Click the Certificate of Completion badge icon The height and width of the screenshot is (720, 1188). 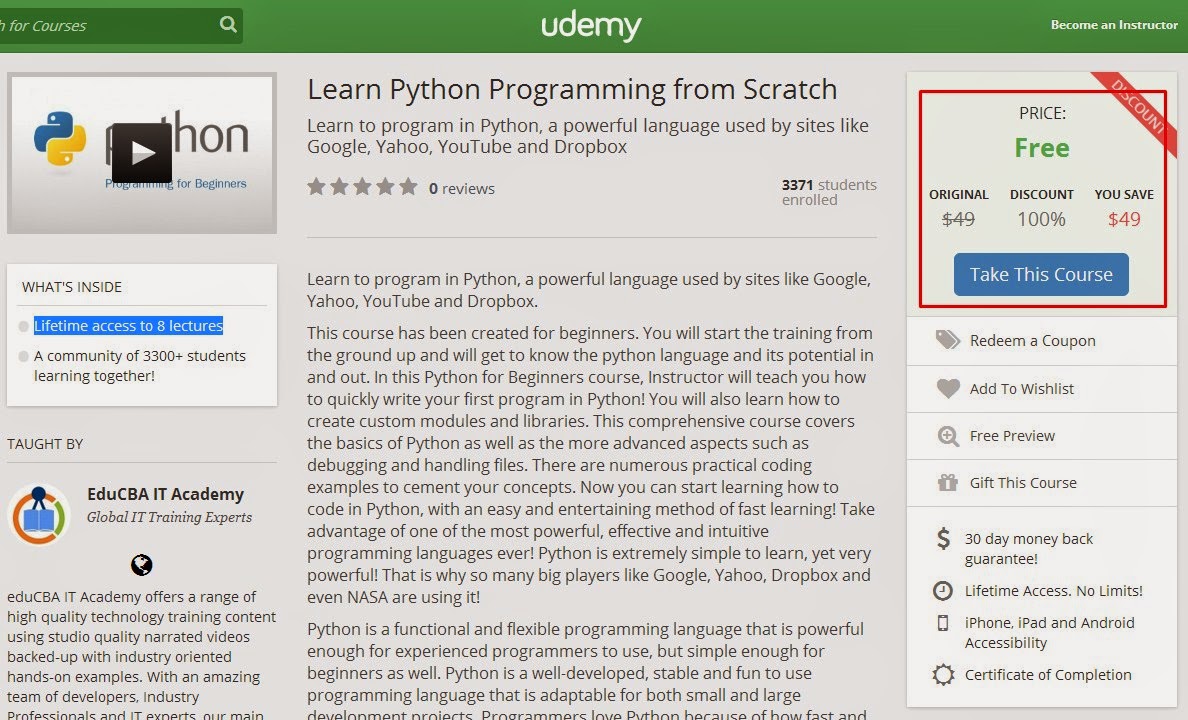click(943, 675)
